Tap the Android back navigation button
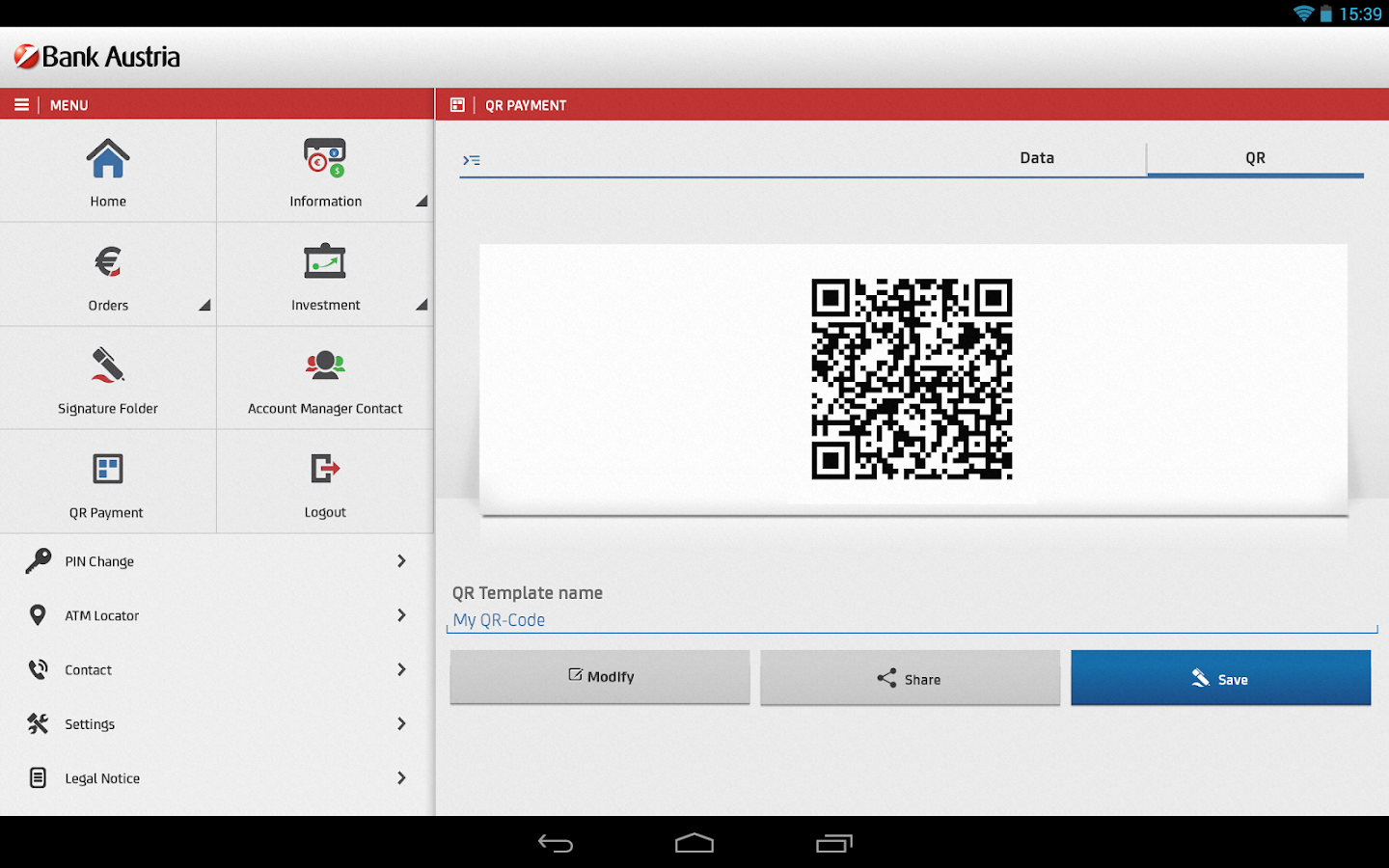Viewport: 1389px width, 868px height. [x=556, y=844]
